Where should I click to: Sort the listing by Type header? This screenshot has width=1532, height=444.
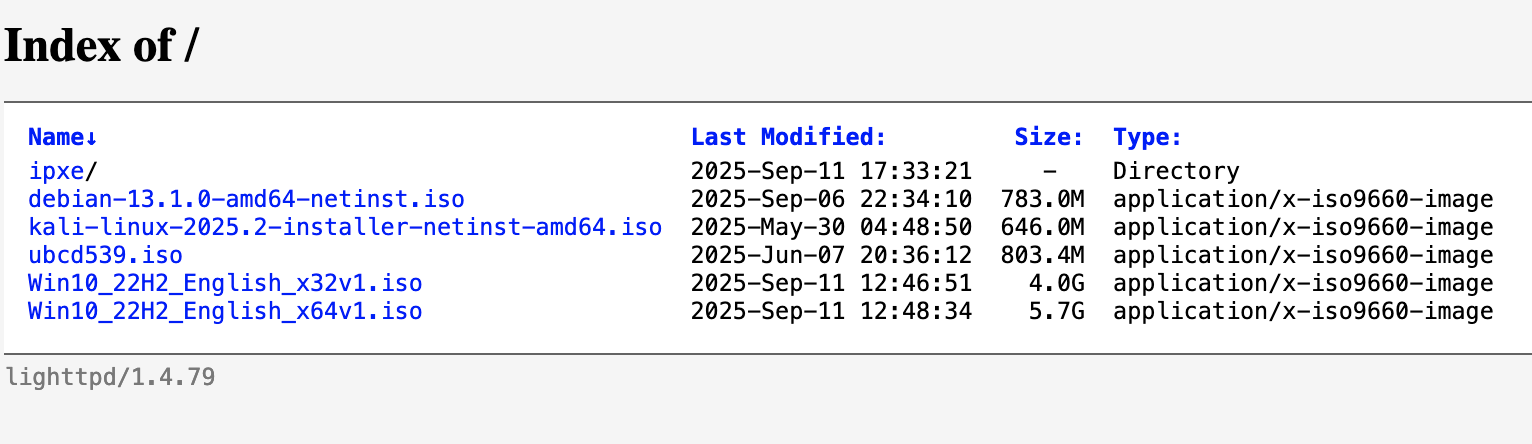[1147, 137]
